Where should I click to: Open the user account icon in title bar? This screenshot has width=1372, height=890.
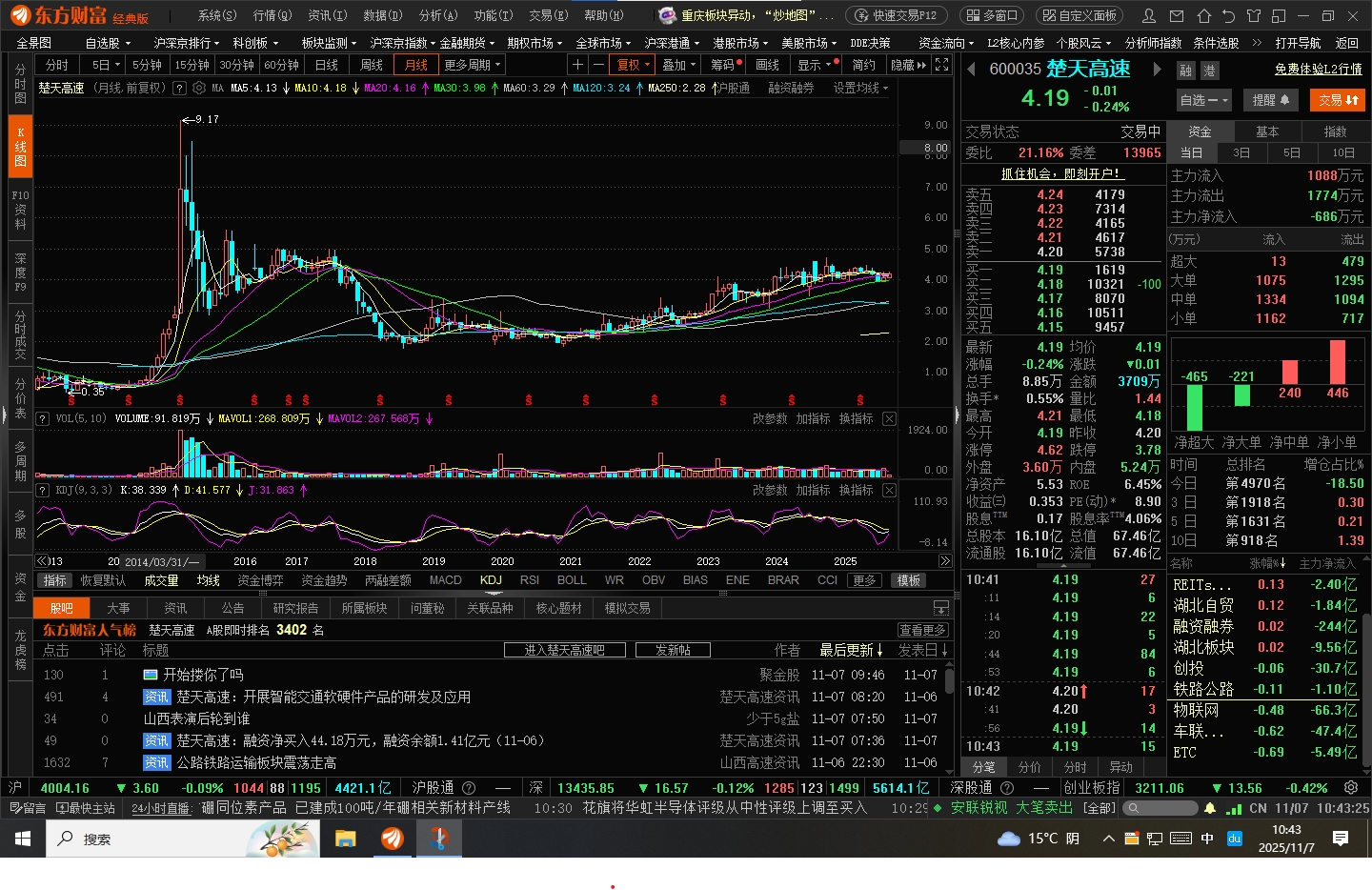1149,15
